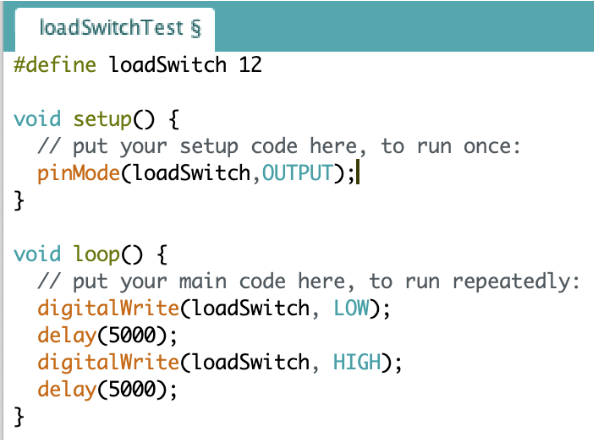Image resolution: width=594 pixels, height=440 pixels.
Task: Click the LOW constant in digitalWrite
Action: point(351,308)
